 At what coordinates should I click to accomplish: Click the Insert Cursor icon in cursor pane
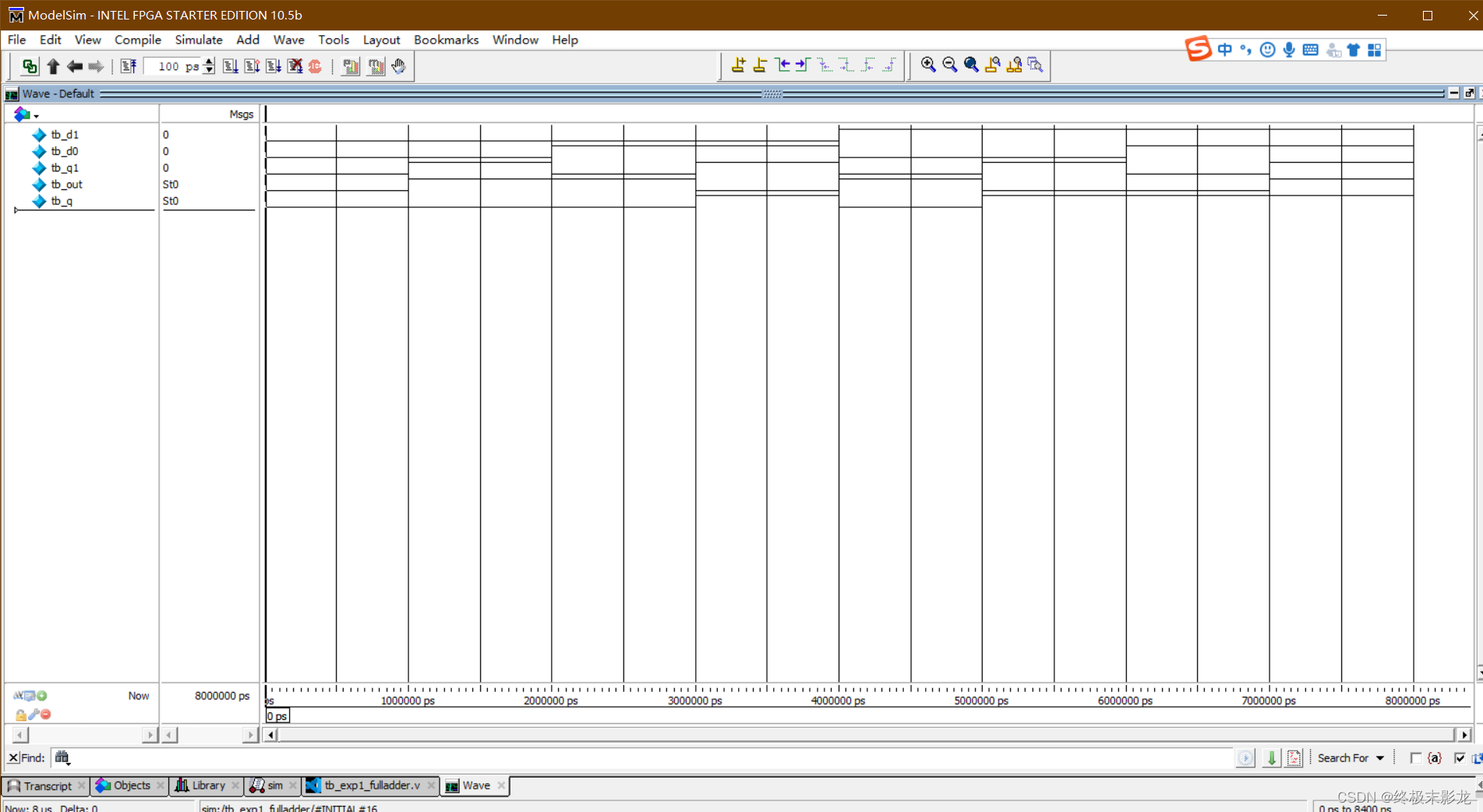(x=41, y=695)
